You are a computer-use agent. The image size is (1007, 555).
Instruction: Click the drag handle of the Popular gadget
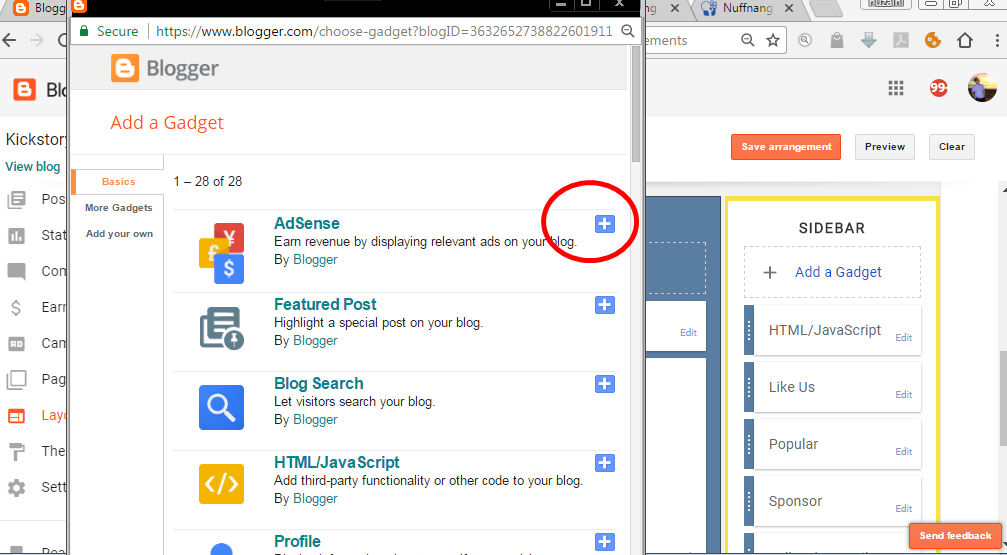(749, 444)
